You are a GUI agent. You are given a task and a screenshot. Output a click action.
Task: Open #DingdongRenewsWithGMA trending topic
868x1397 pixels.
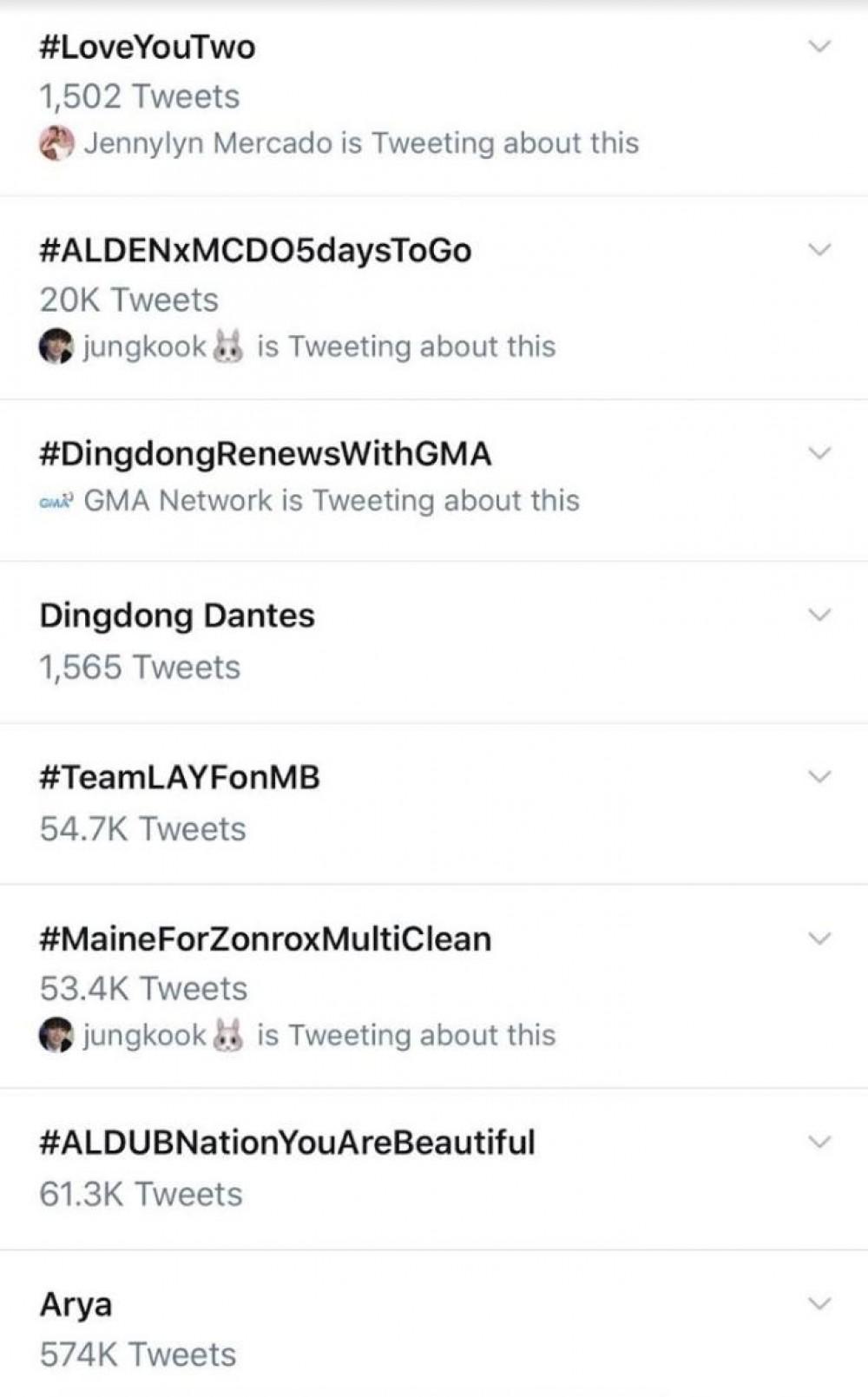(266, 453)
